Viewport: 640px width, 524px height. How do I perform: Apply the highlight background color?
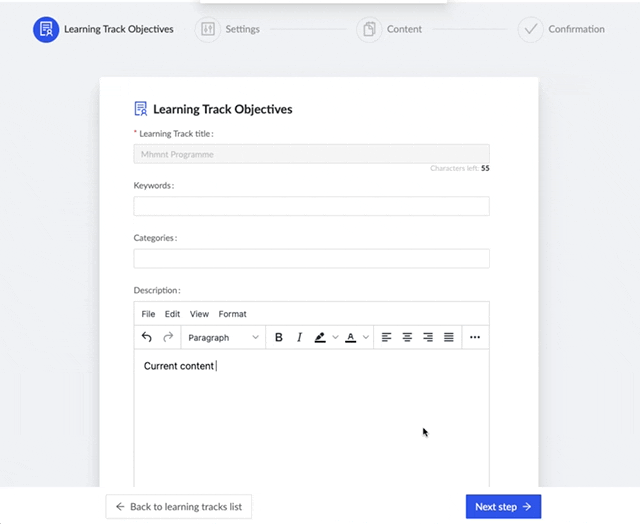(x=320, y=338)
